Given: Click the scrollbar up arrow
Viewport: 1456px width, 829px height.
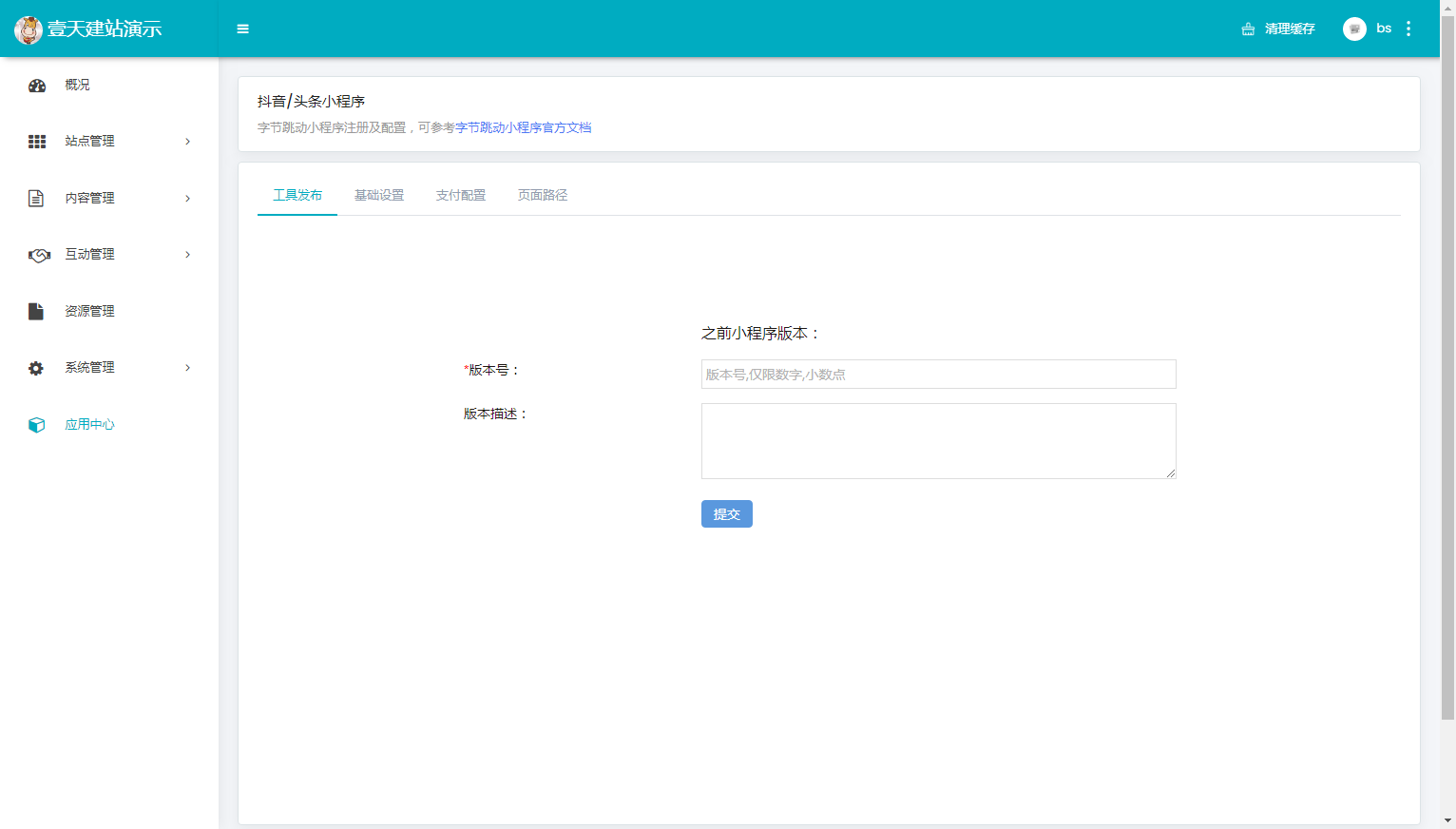Looking at the screenshot, I should pyautogui.click(x=1447, y=6).
